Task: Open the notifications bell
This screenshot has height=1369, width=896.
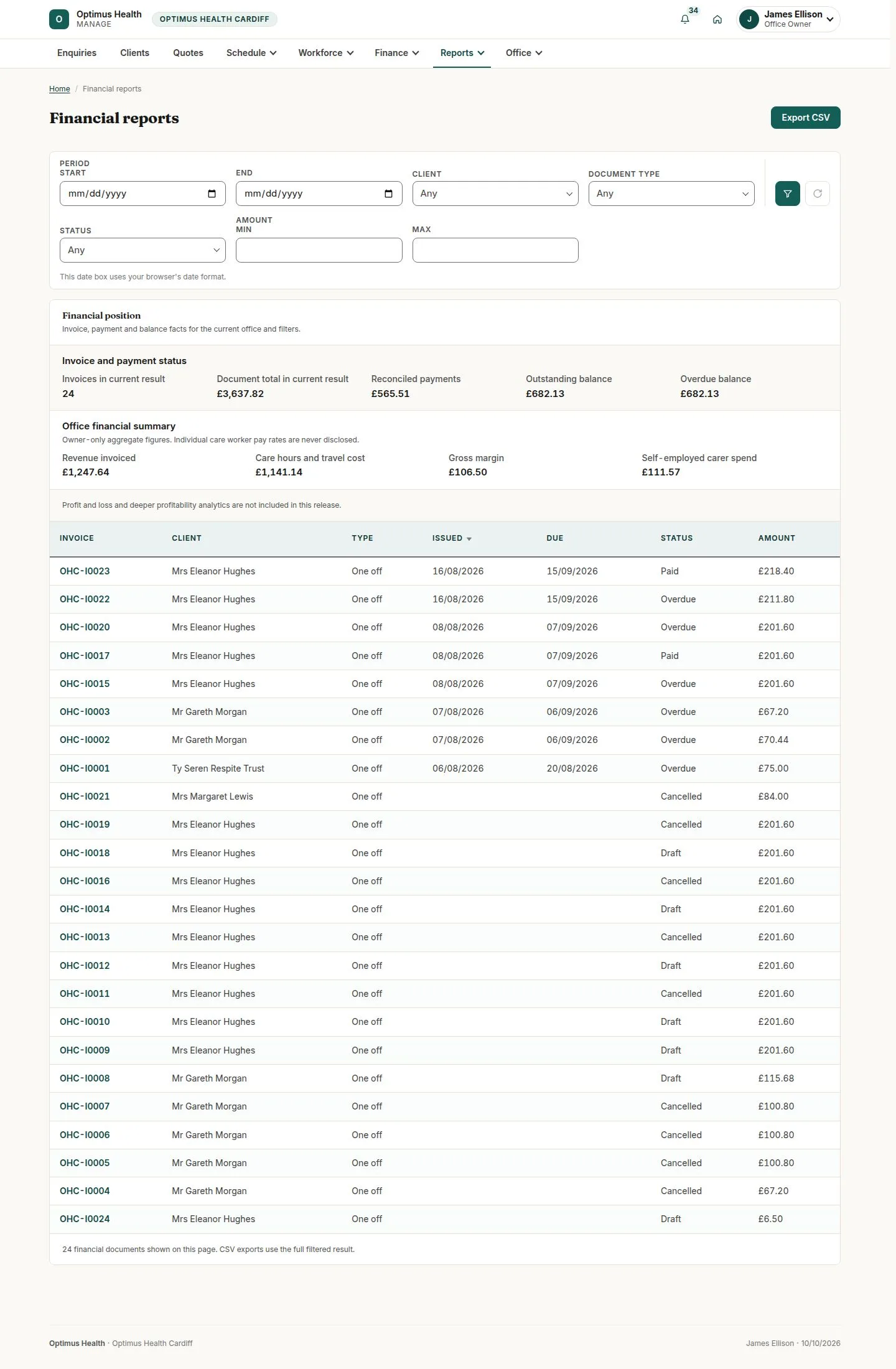Action: (685, 19)
